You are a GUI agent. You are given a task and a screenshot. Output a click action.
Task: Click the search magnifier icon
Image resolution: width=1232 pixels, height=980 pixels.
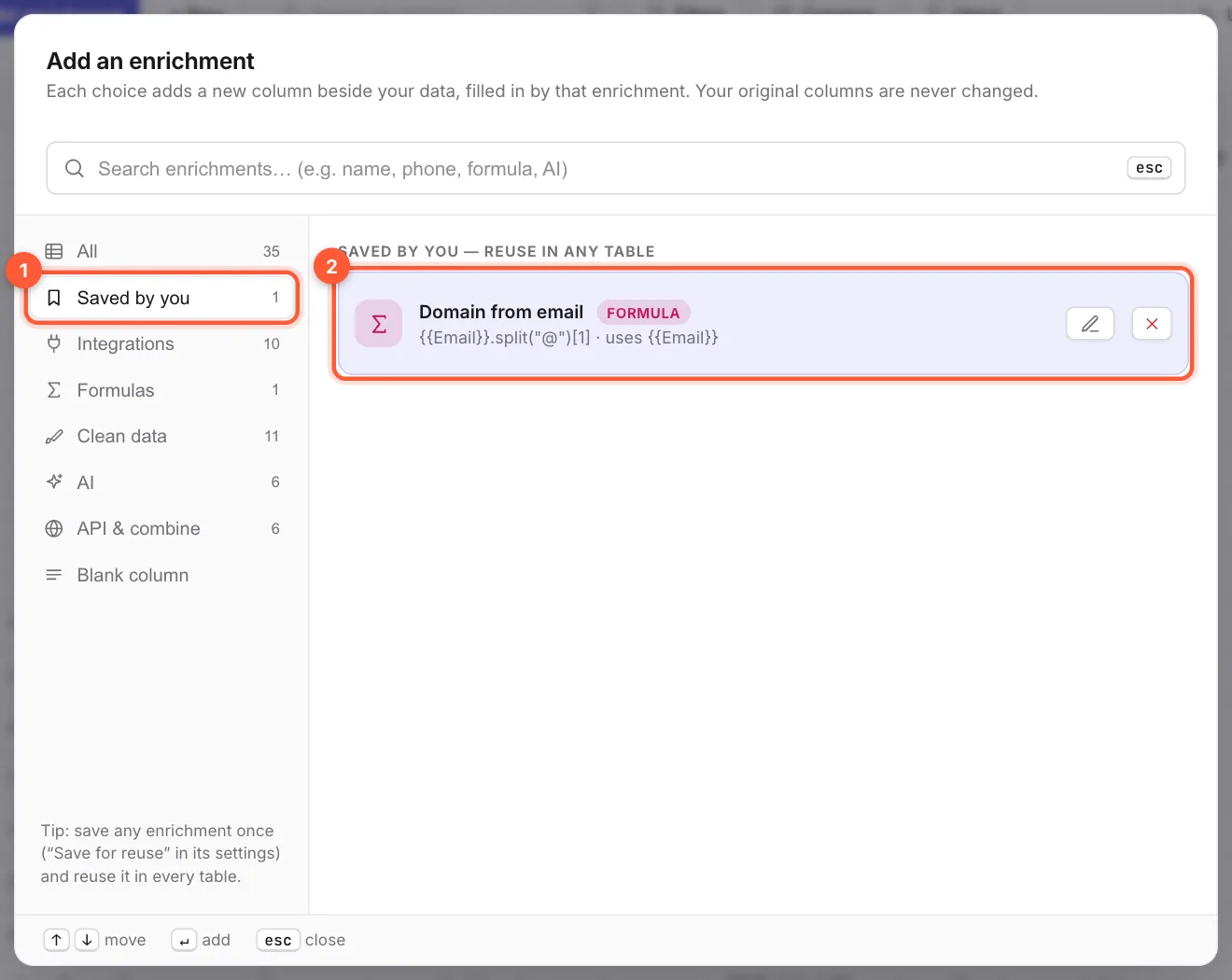click(75, 169)
